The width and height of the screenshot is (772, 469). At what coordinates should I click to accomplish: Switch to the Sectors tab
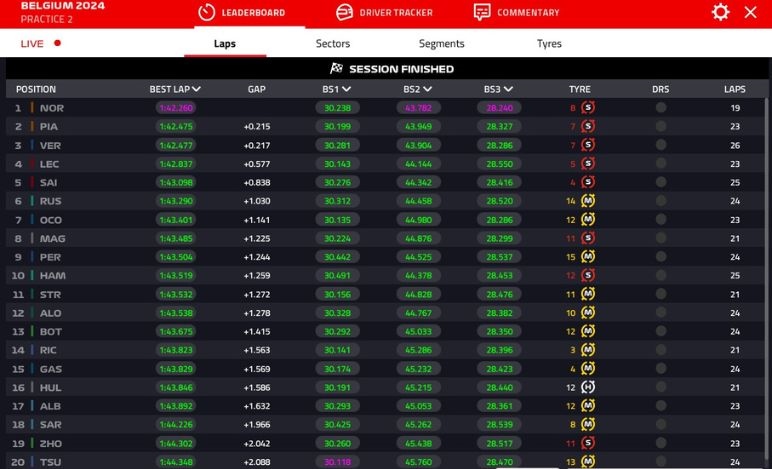333,44
